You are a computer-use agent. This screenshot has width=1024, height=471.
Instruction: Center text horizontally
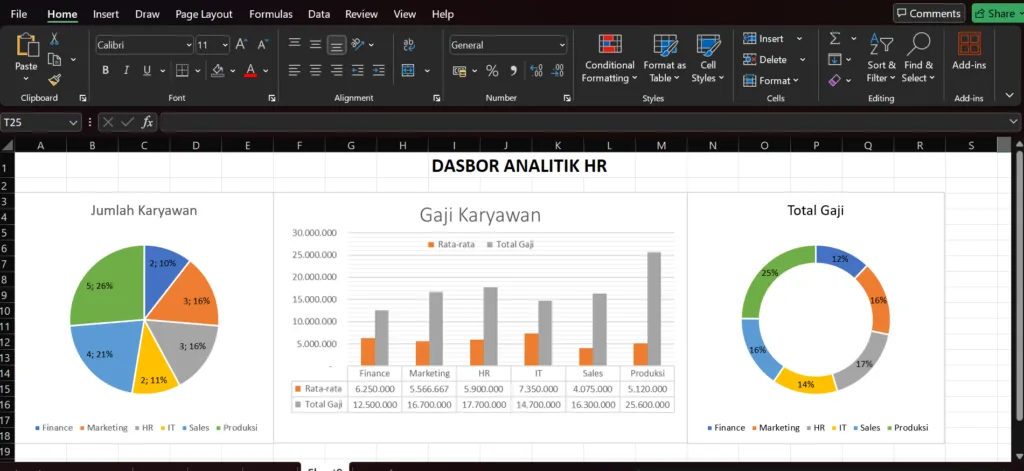315,70
